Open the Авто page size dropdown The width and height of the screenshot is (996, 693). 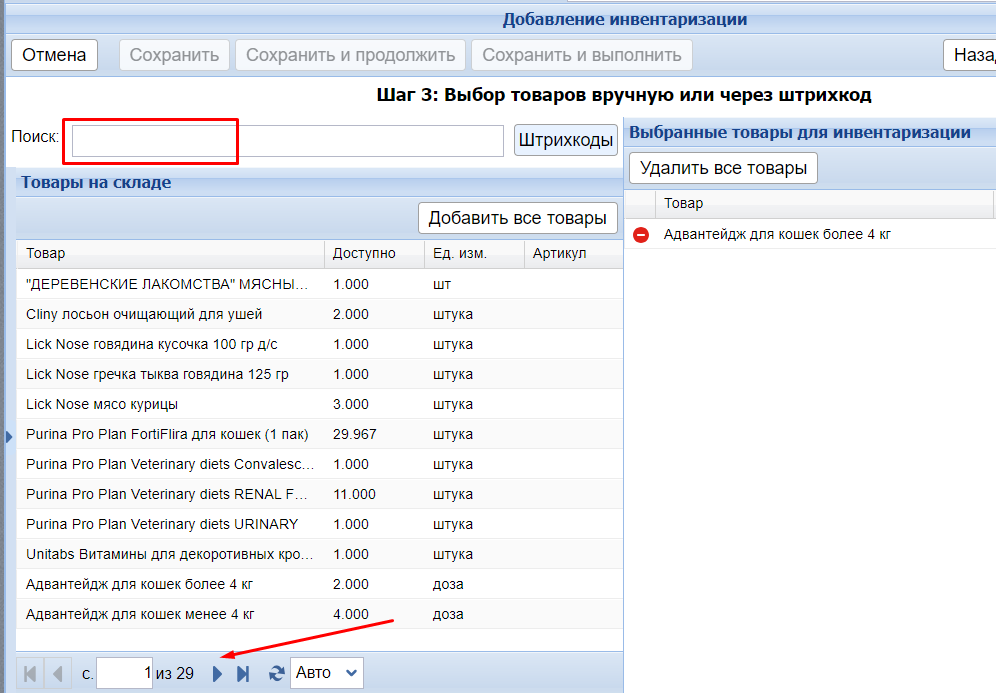coord(326,674)
